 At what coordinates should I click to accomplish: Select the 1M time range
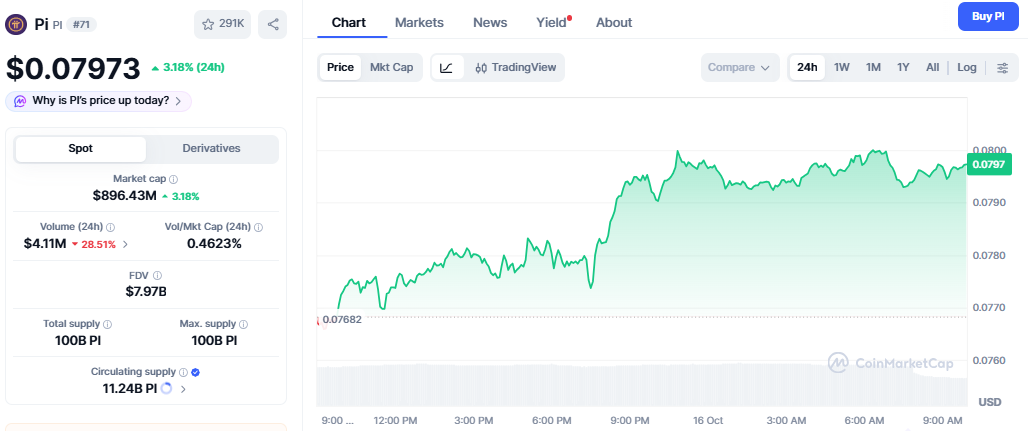tap(873, 68)
